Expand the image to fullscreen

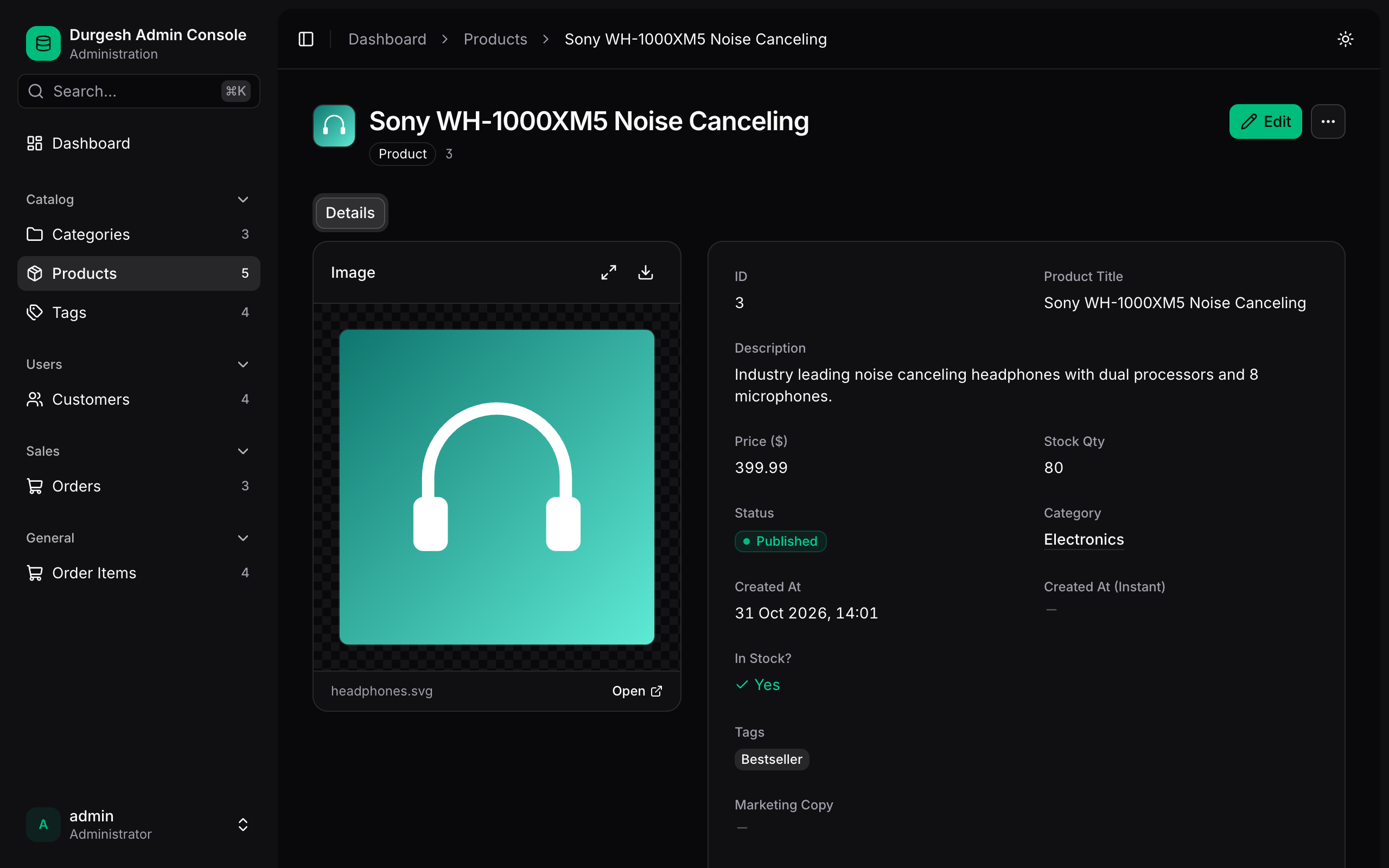pyautogui.click(x=609, y=272)
